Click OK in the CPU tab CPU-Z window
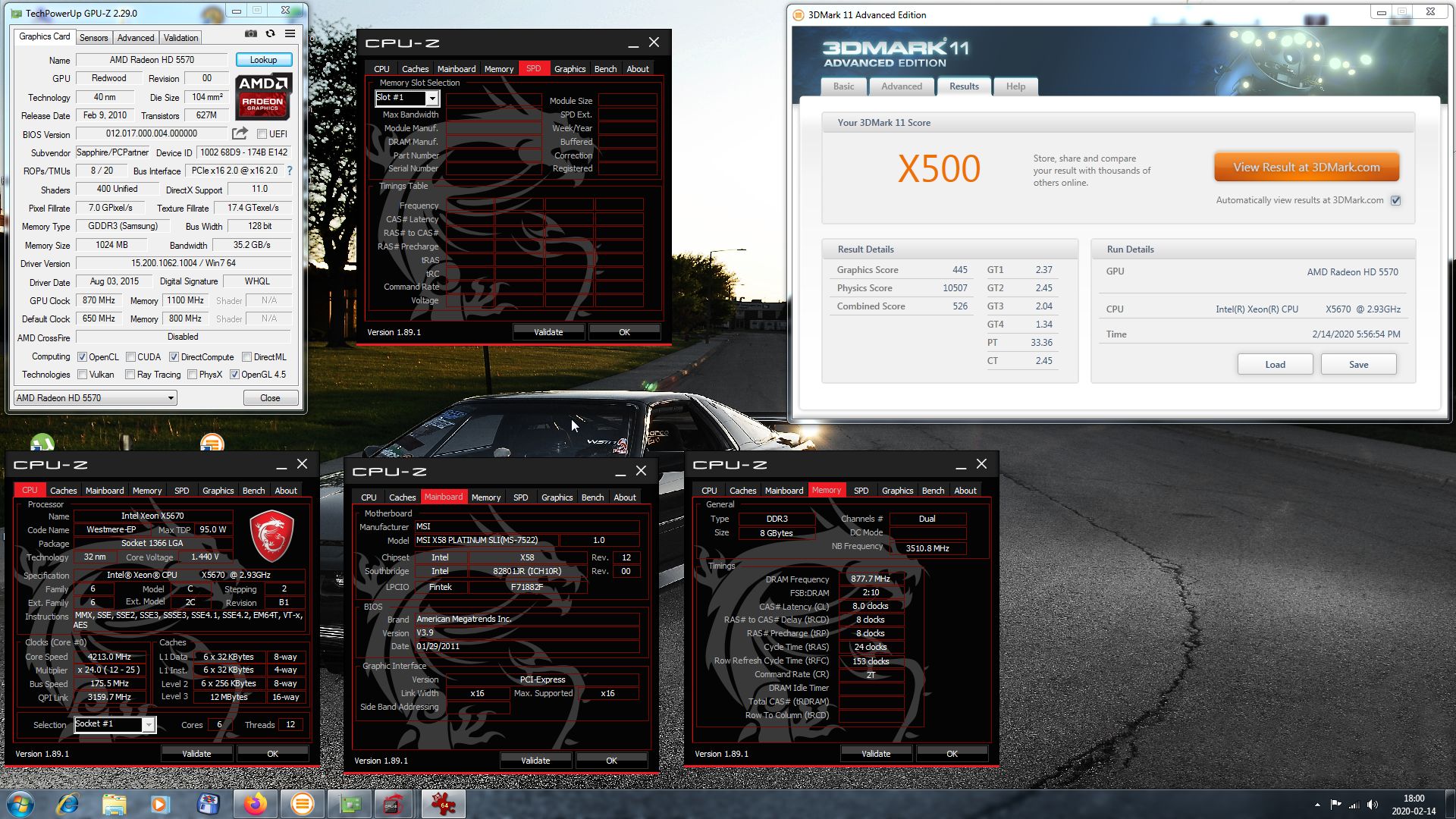The width and height of the screenshot is (1456, 819). tap(272, 754)
